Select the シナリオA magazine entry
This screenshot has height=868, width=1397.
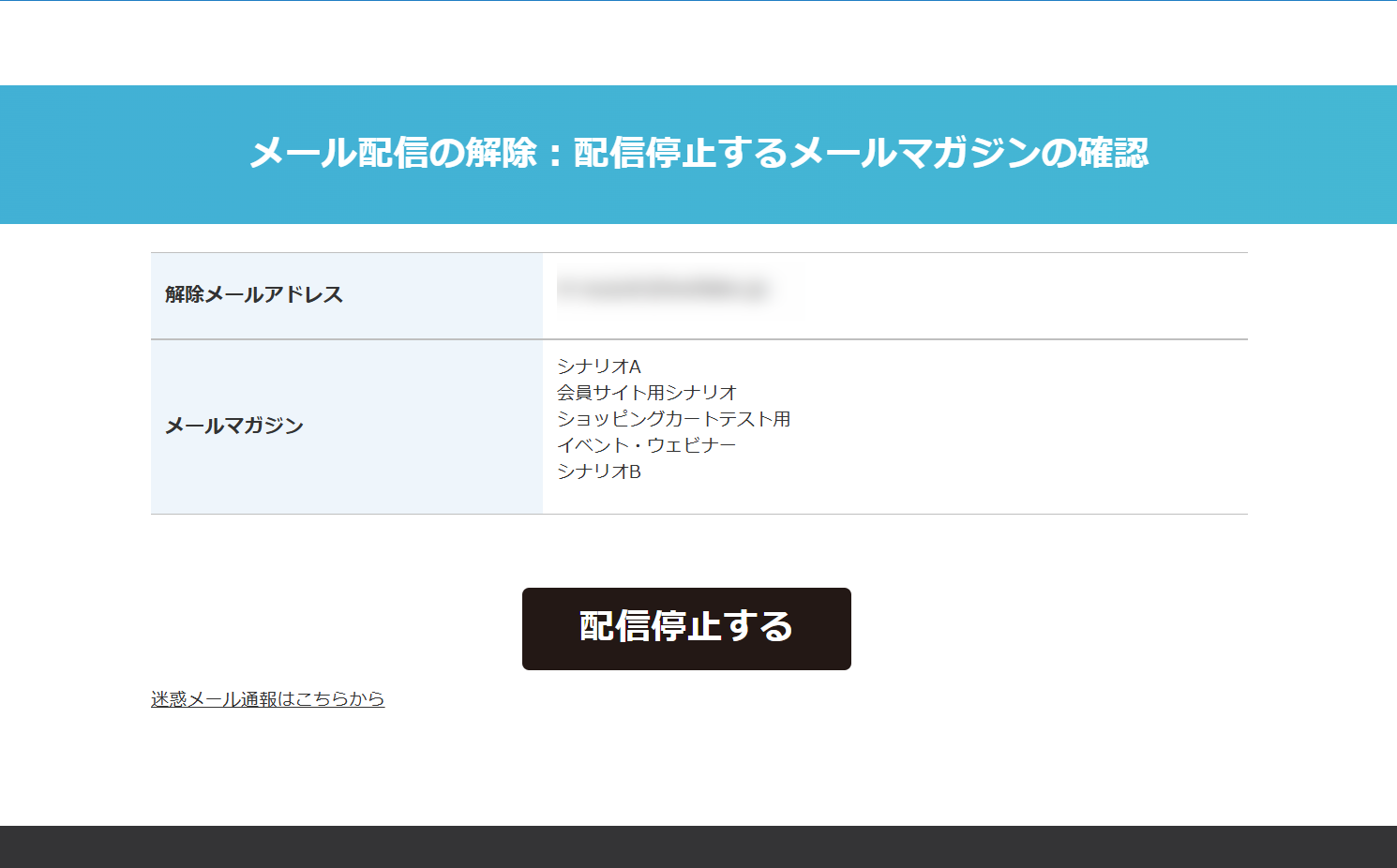pos(598,367)
